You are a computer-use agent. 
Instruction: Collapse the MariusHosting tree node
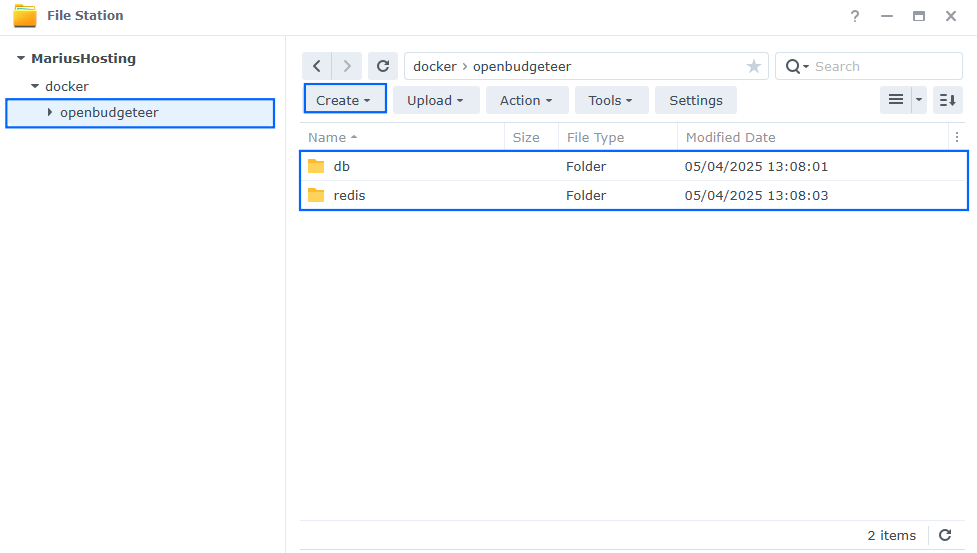(x=21, y=58)
